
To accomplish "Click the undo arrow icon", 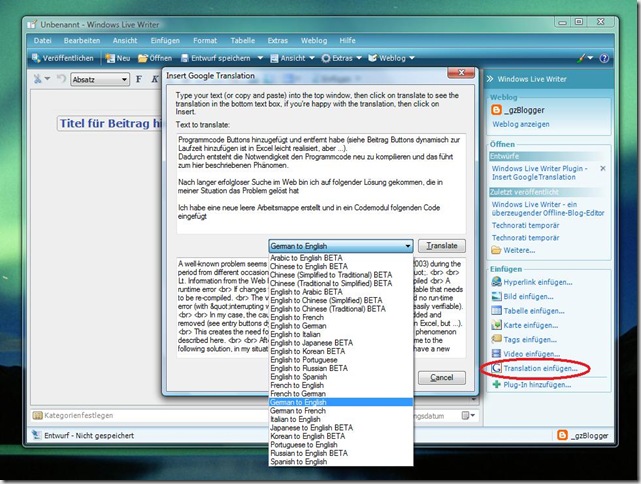I will click(x=61, y=79).
